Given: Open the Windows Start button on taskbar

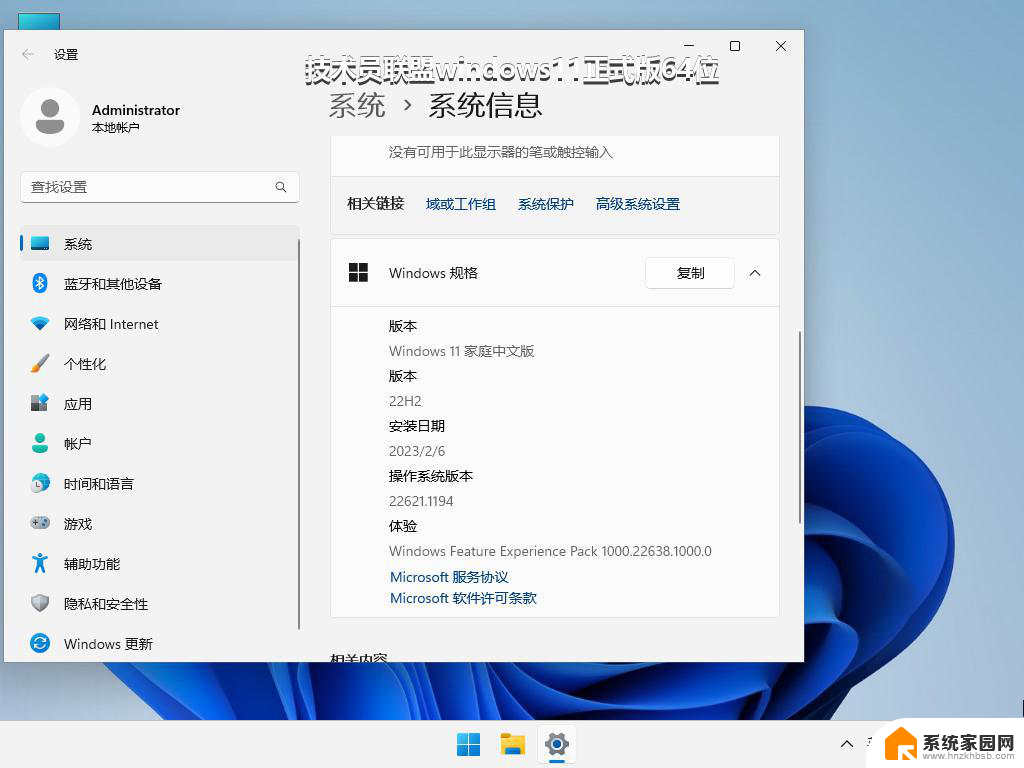Looking at the screenshot, I should 468,744.
